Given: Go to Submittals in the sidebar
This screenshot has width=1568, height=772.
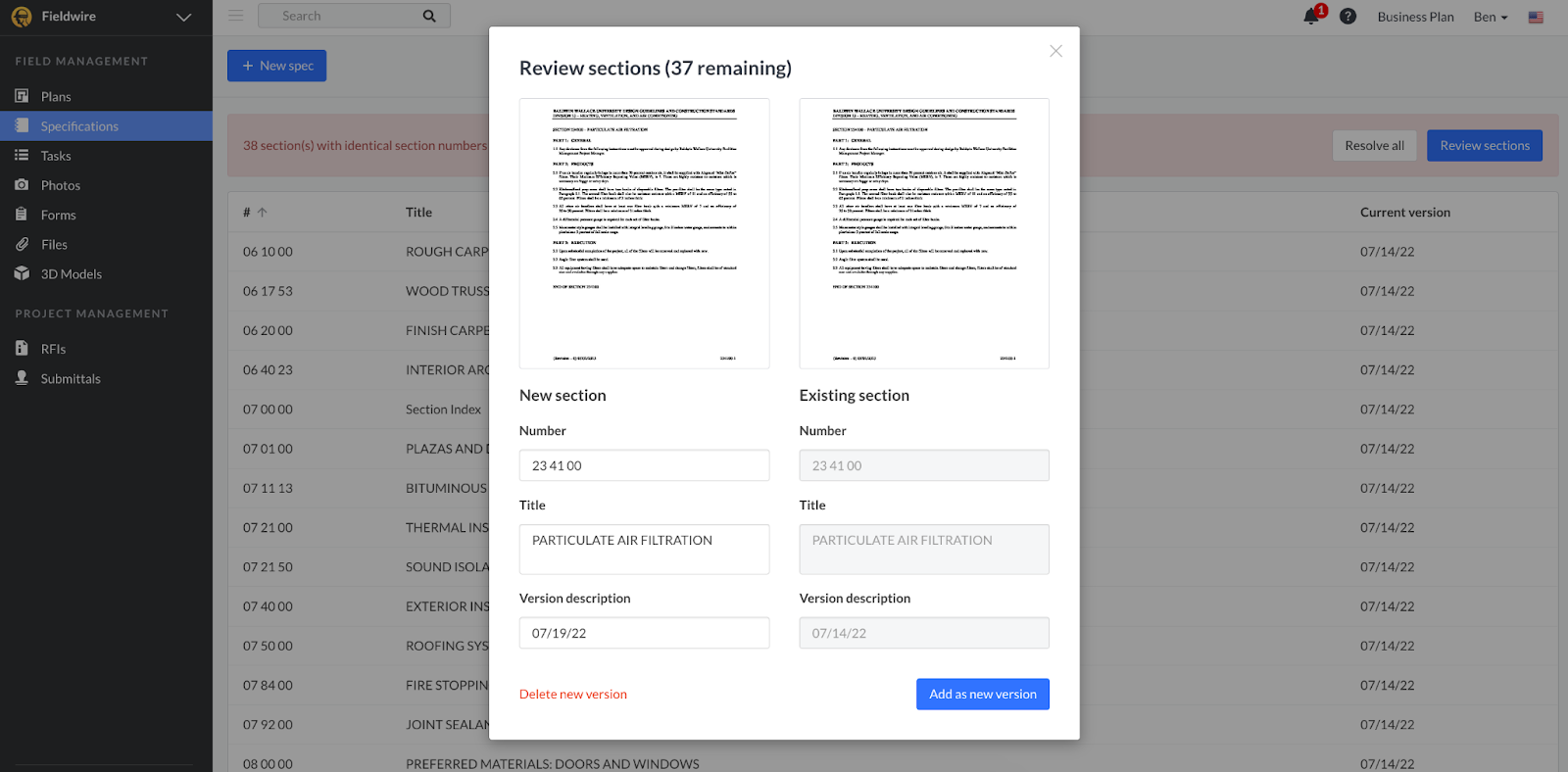Looking at the screenshot, I should click(70, 379).
